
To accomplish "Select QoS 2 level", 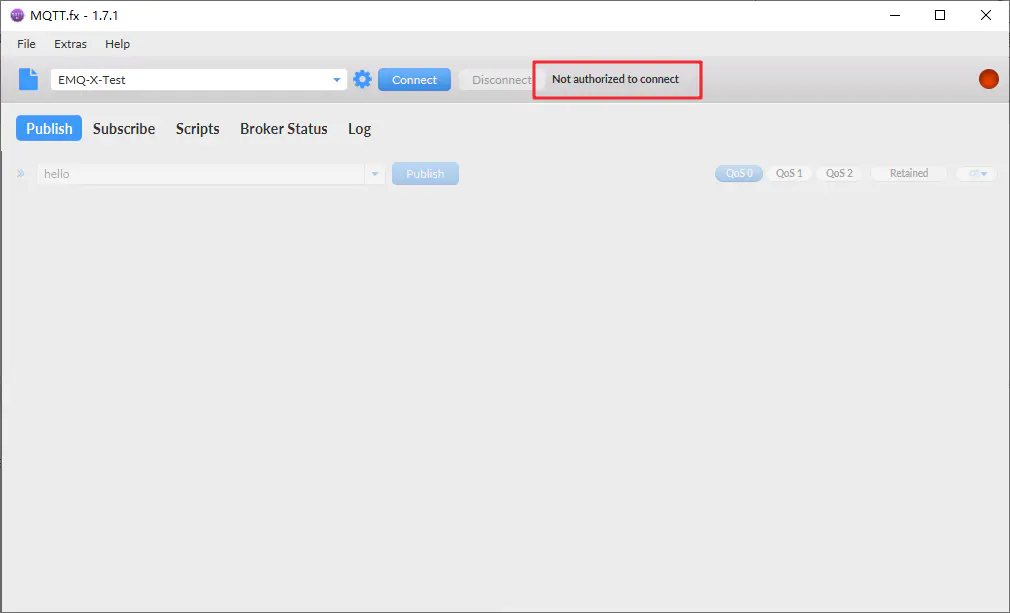I will 839,174.
